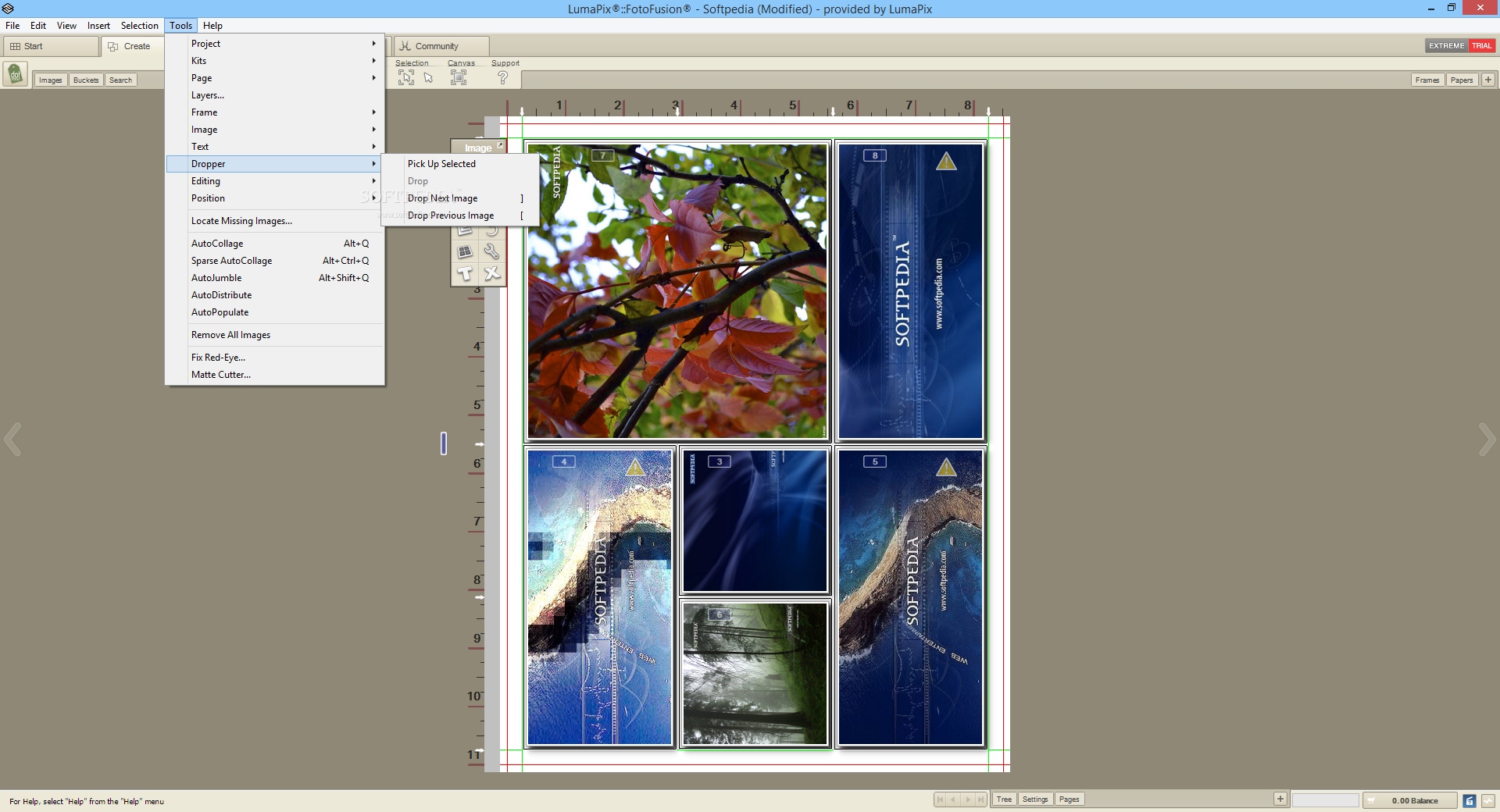Expand the Kits submenu
The width and height of the screenshot is (1500, 812).
[275, 61]
